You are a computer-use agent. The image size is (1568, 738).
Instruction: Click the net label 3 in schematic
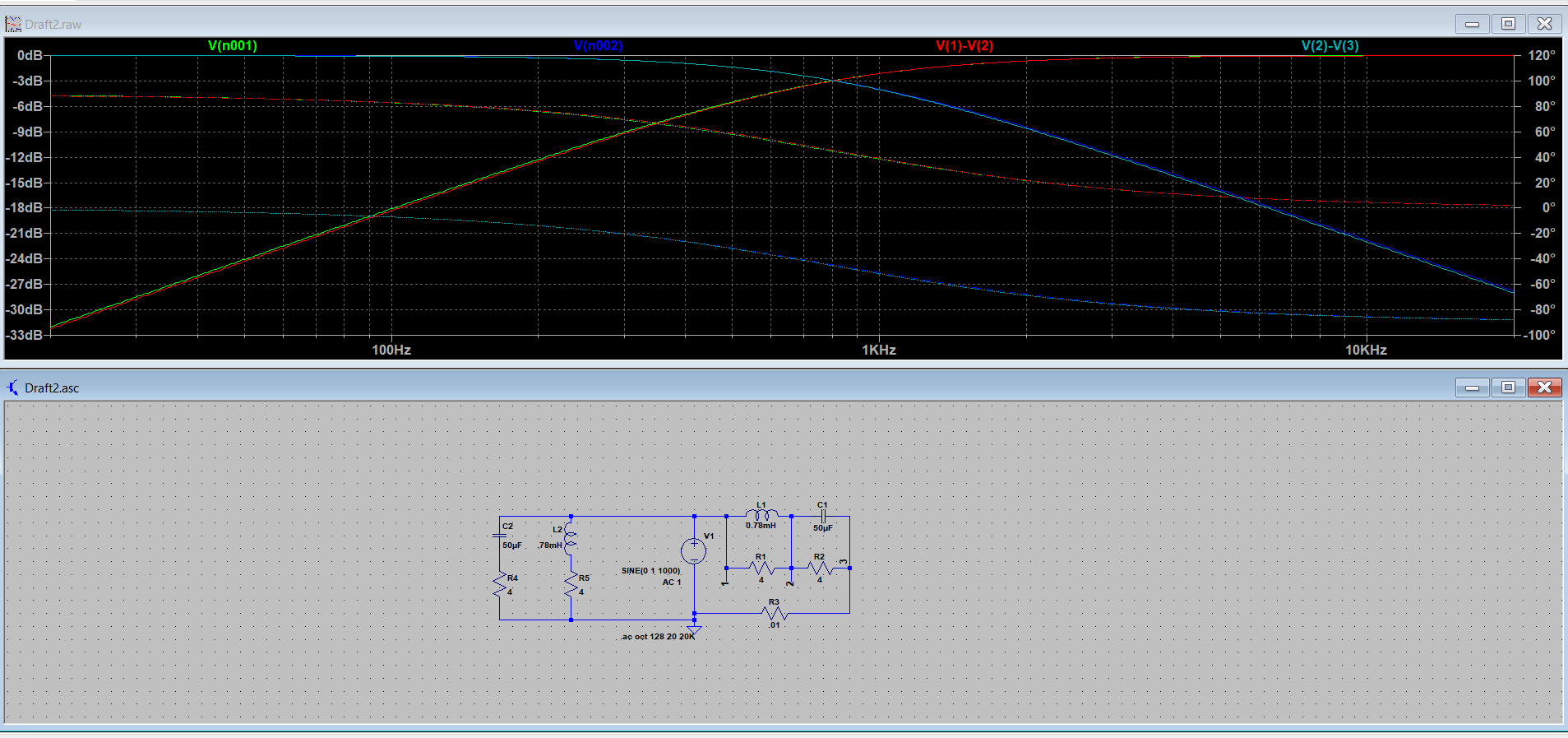(x=844, y=562)
